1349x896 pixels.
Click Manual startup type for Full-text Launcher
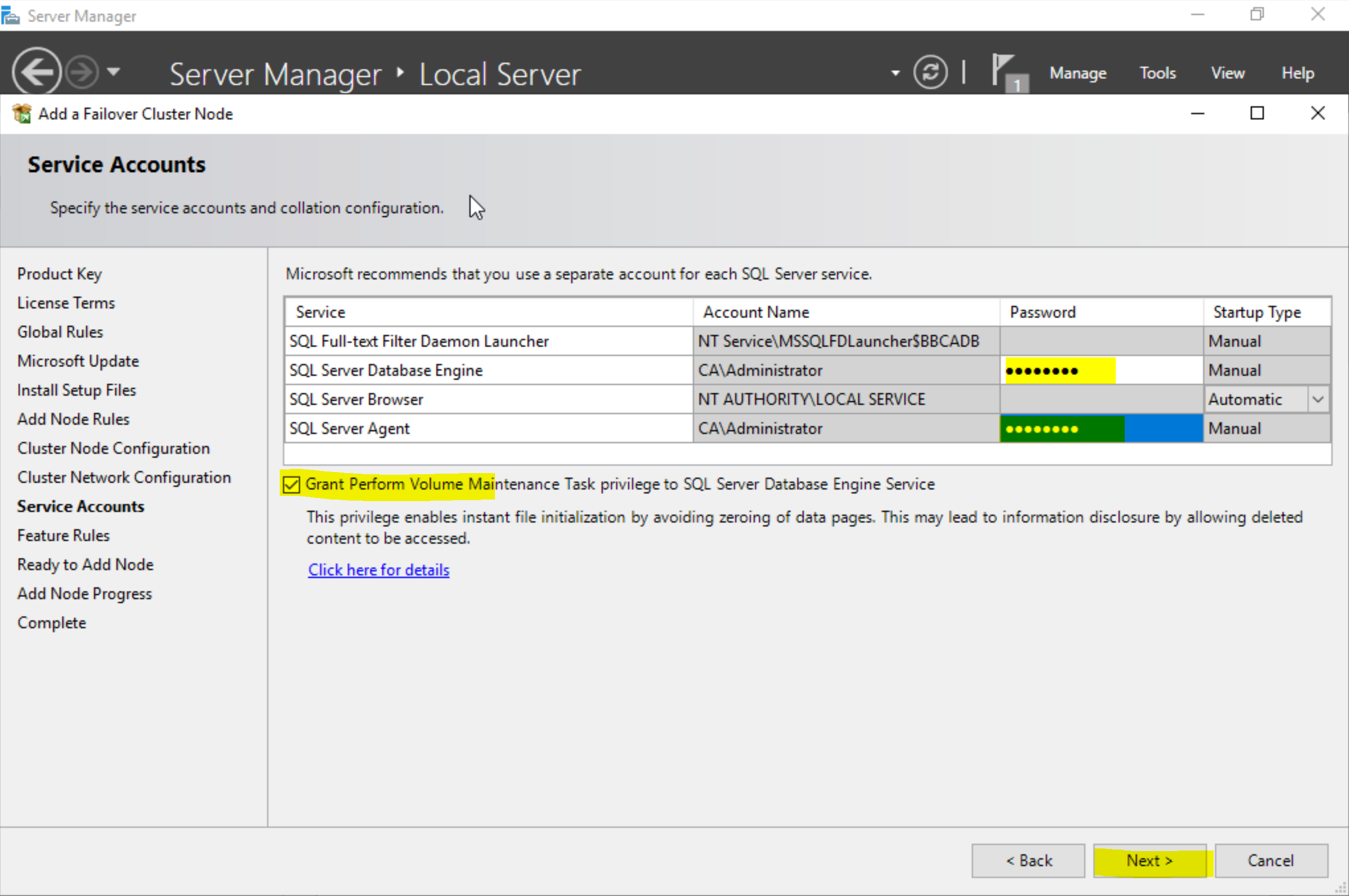click(1267, 341)
